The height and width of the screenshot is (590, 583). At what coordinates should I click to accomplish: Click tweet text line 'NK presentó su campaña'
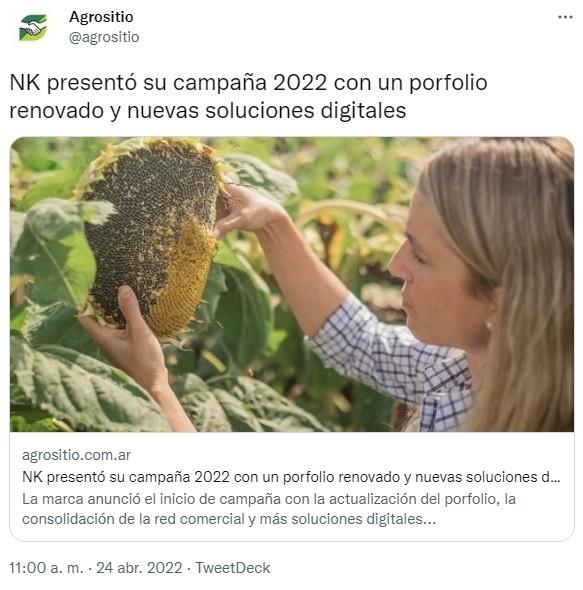tap(248, 83)
